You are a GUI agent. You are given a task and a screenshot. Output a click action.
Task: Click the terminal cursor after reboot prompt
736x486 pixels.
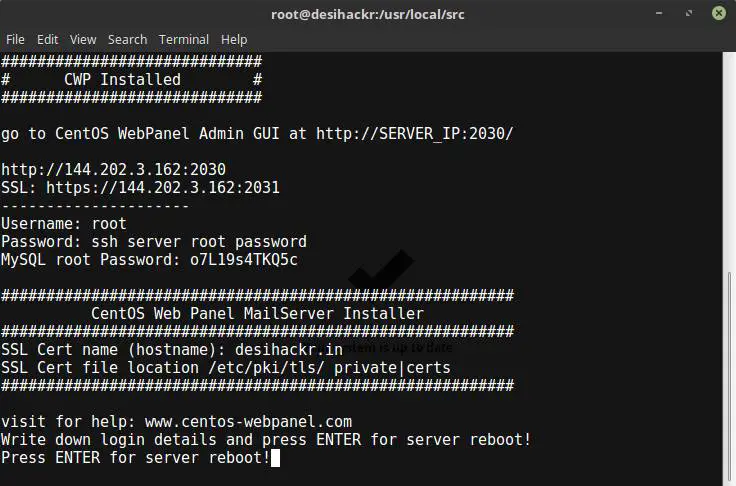[x=275, y=458]
